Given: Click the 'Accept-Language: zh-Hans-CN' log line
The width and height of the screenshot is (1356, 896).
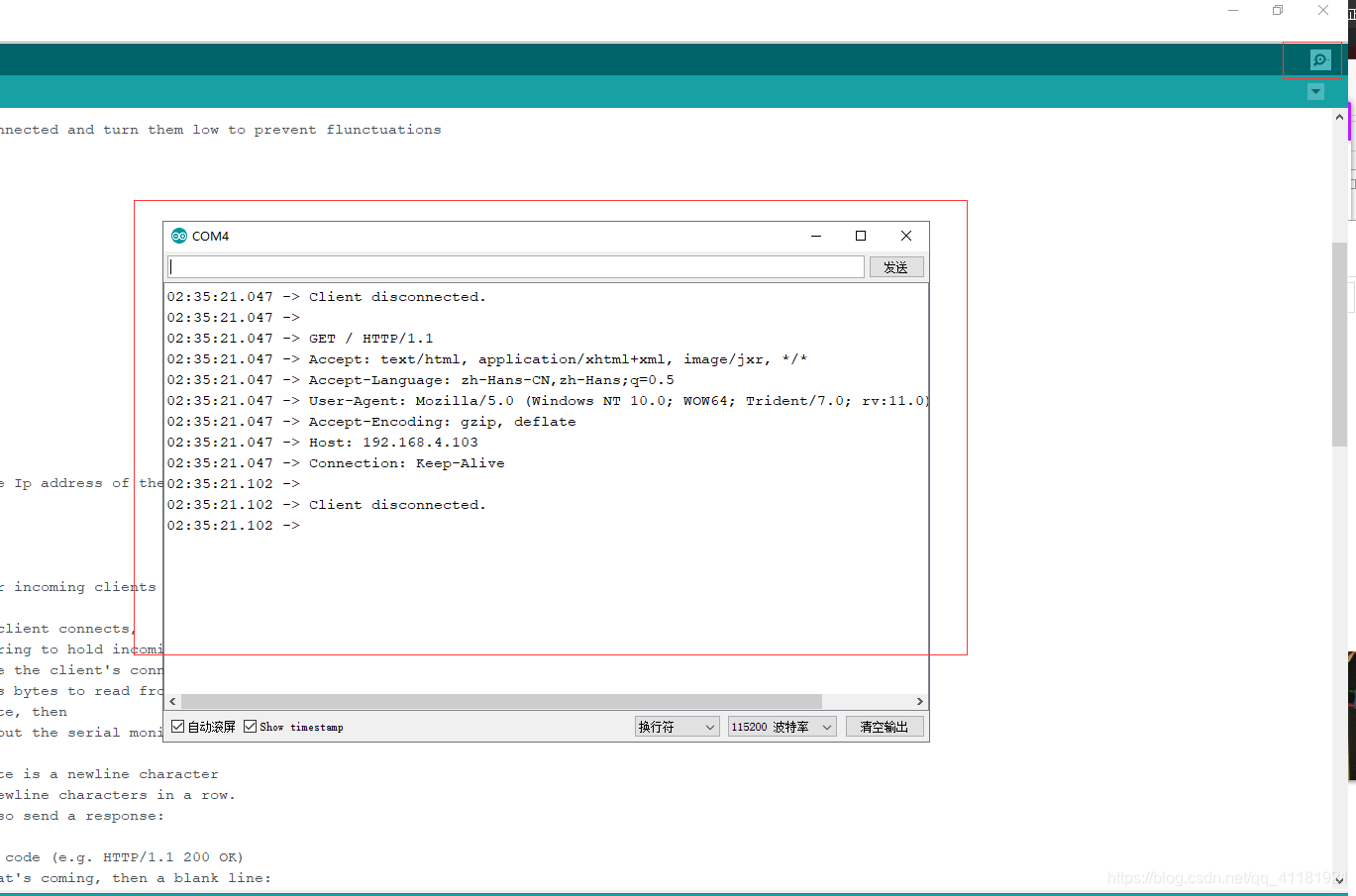Looking at the screenshot, I should tap(421, 380).
